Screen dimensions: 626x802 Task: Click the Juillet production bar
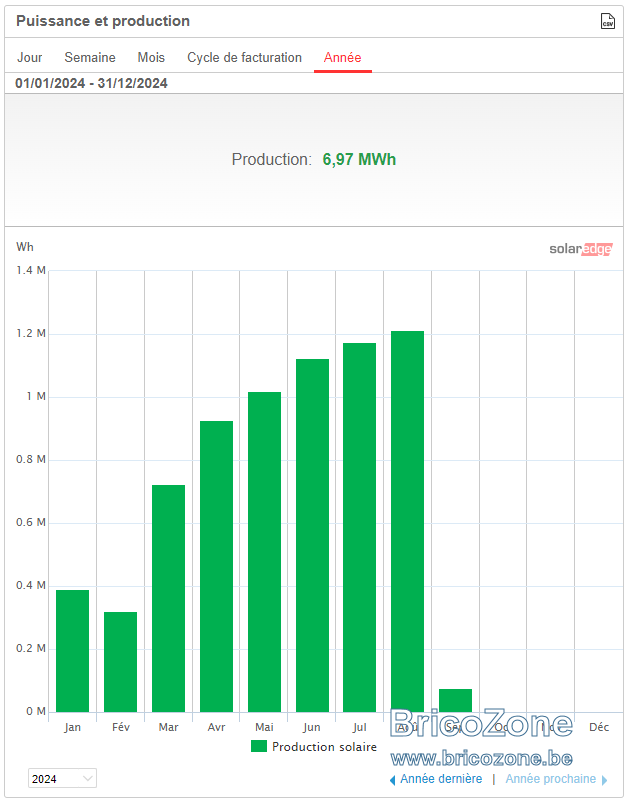360,527
